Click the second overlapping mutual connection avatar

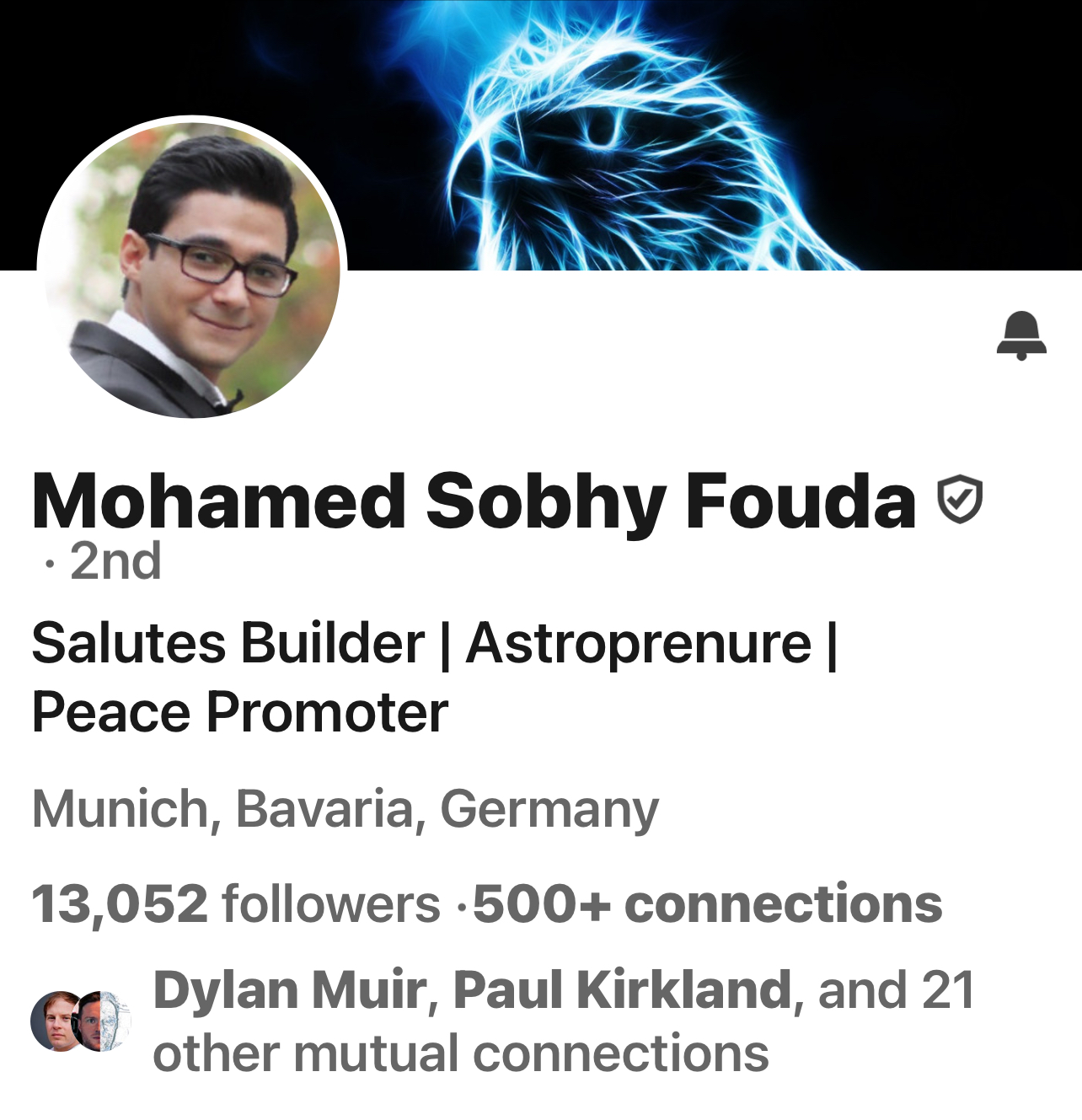[103, 1021]
